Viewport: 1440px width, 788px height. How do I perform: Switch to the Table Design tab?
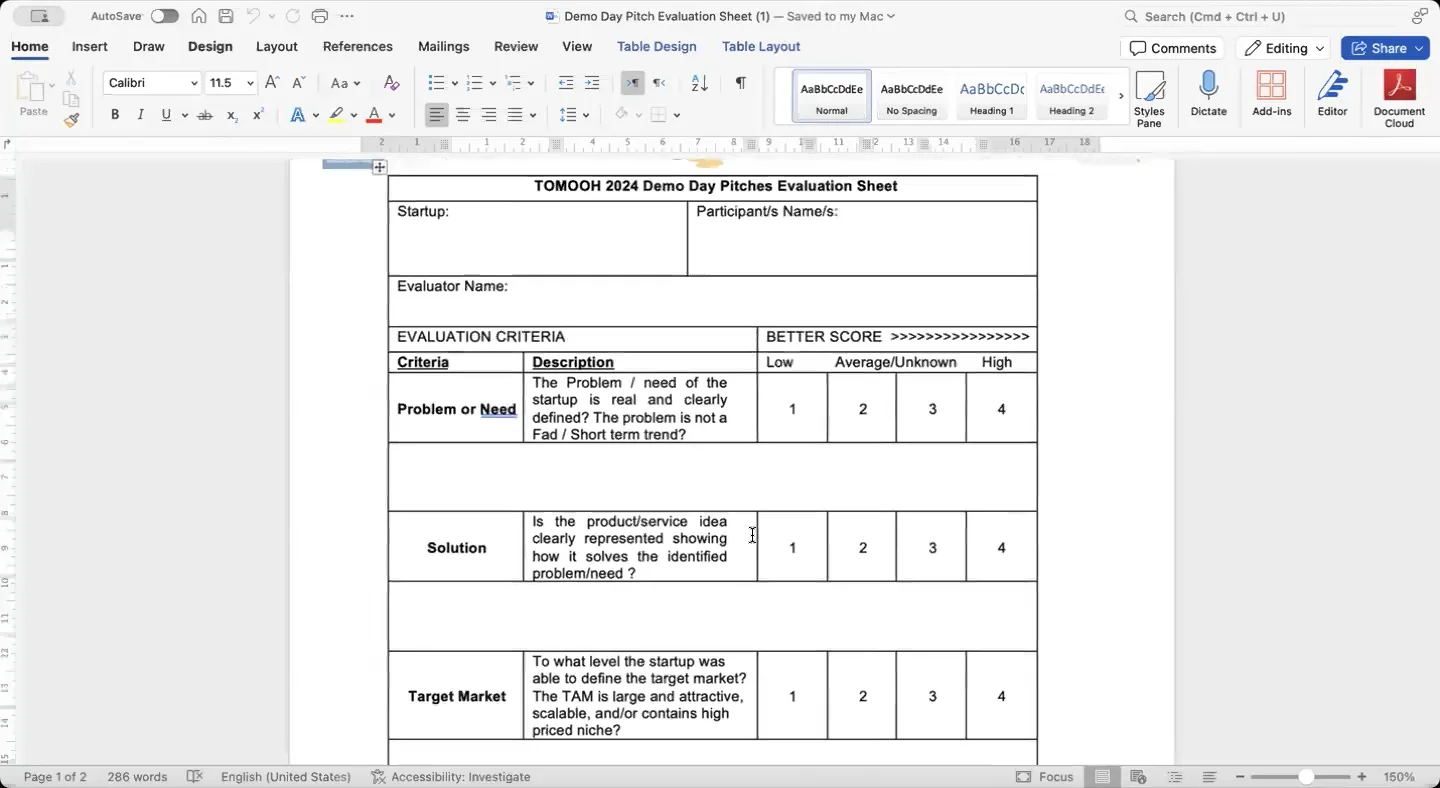[656, 46]
